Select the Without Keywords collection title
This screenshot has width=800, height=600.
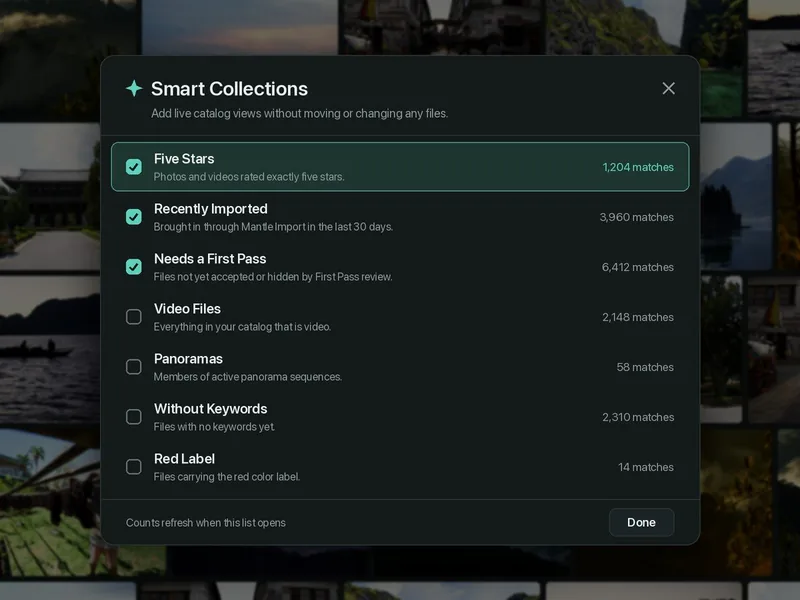pyautogui.click(x=211, y=409)
